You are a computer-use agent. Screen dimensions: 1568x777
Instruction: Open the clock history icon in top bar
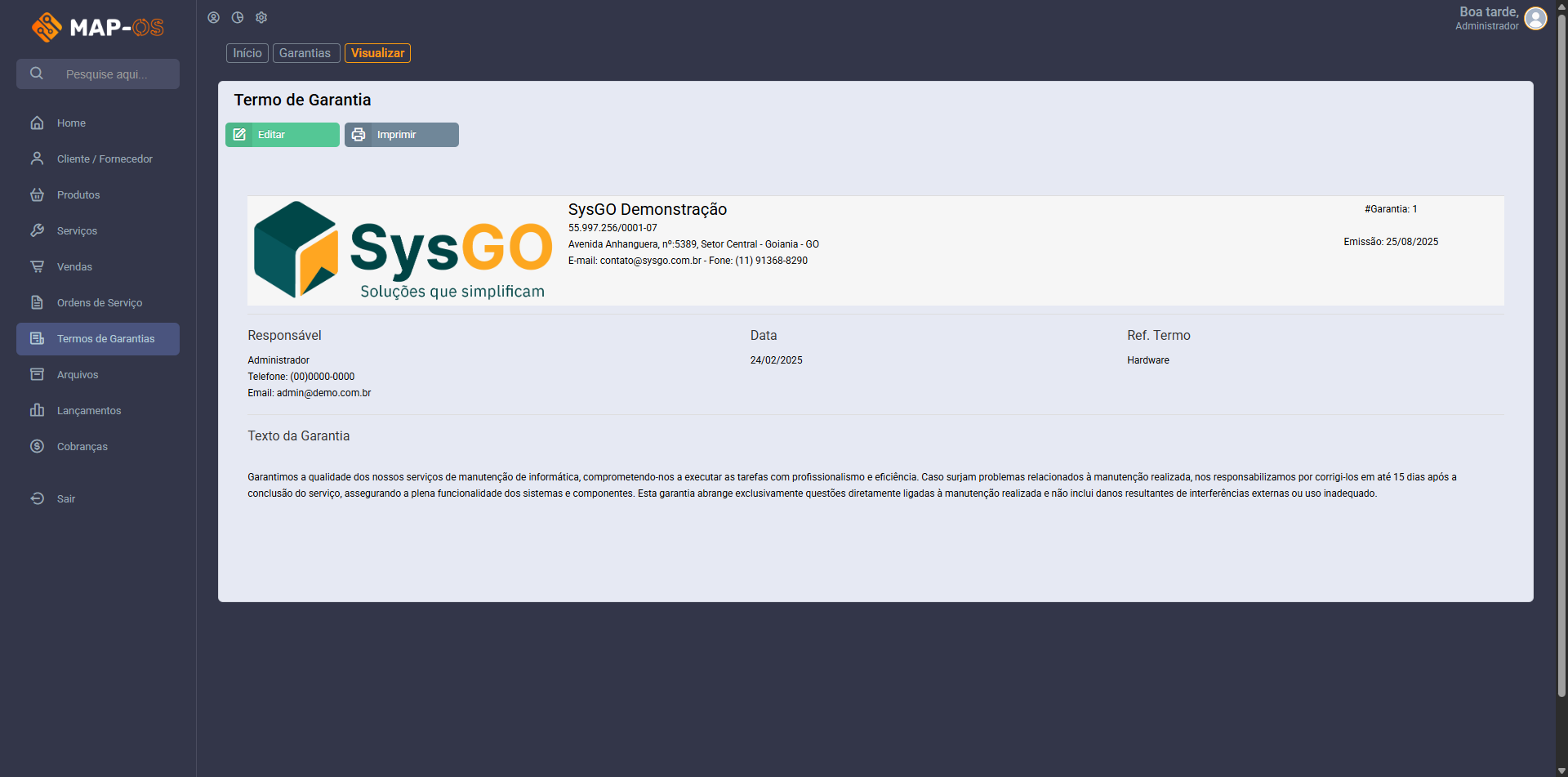(238, 17)
